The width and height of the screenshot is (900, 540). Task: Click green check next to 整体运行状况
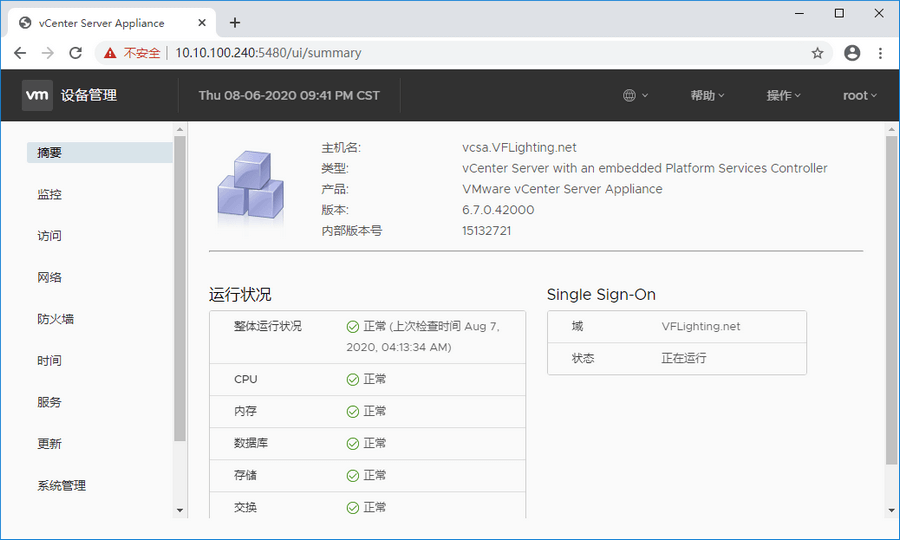pyautogui.click(x=352, y=327)
